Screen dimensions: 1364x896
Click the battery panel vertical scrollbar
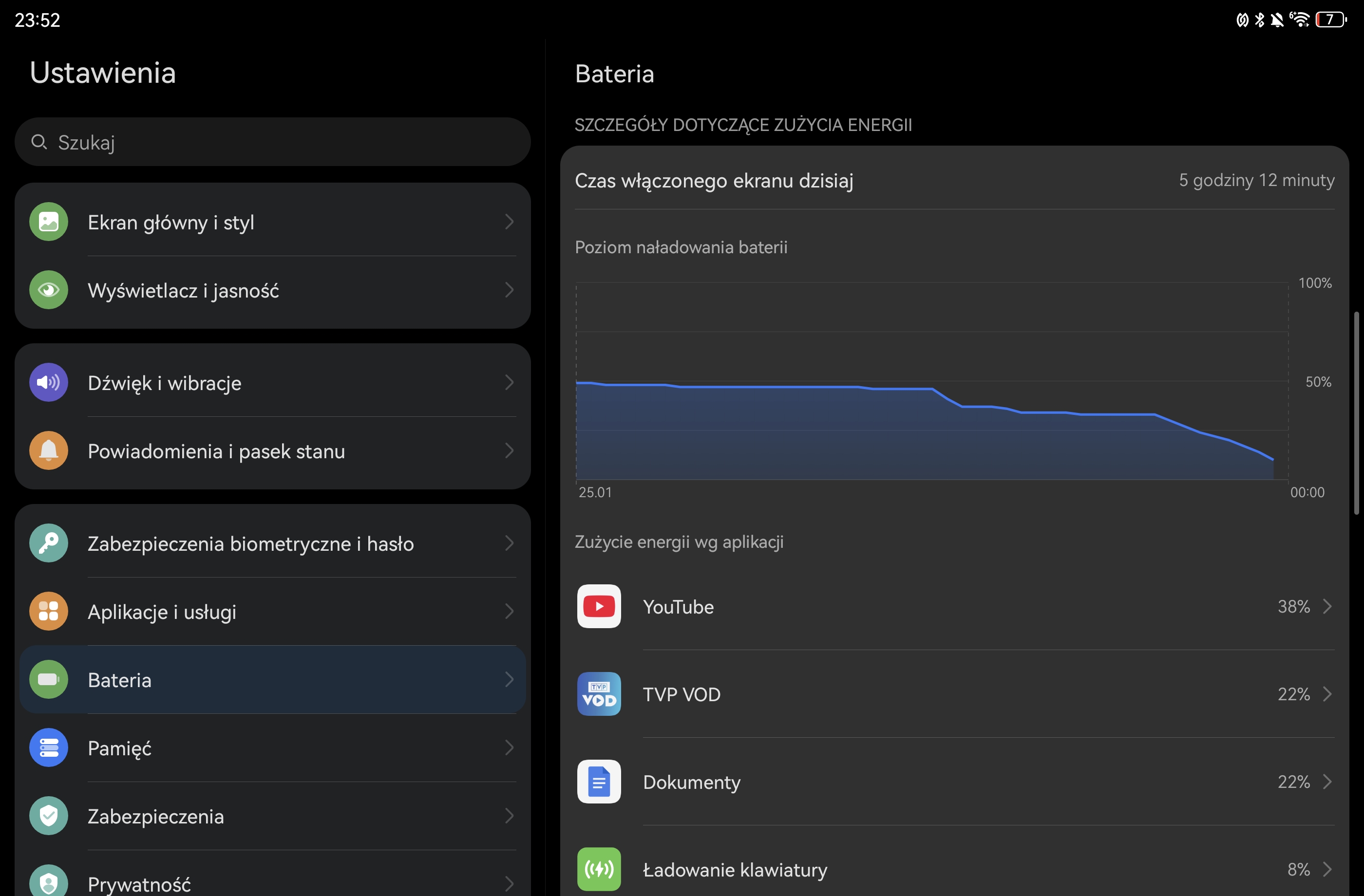(x=1356, y=412)
